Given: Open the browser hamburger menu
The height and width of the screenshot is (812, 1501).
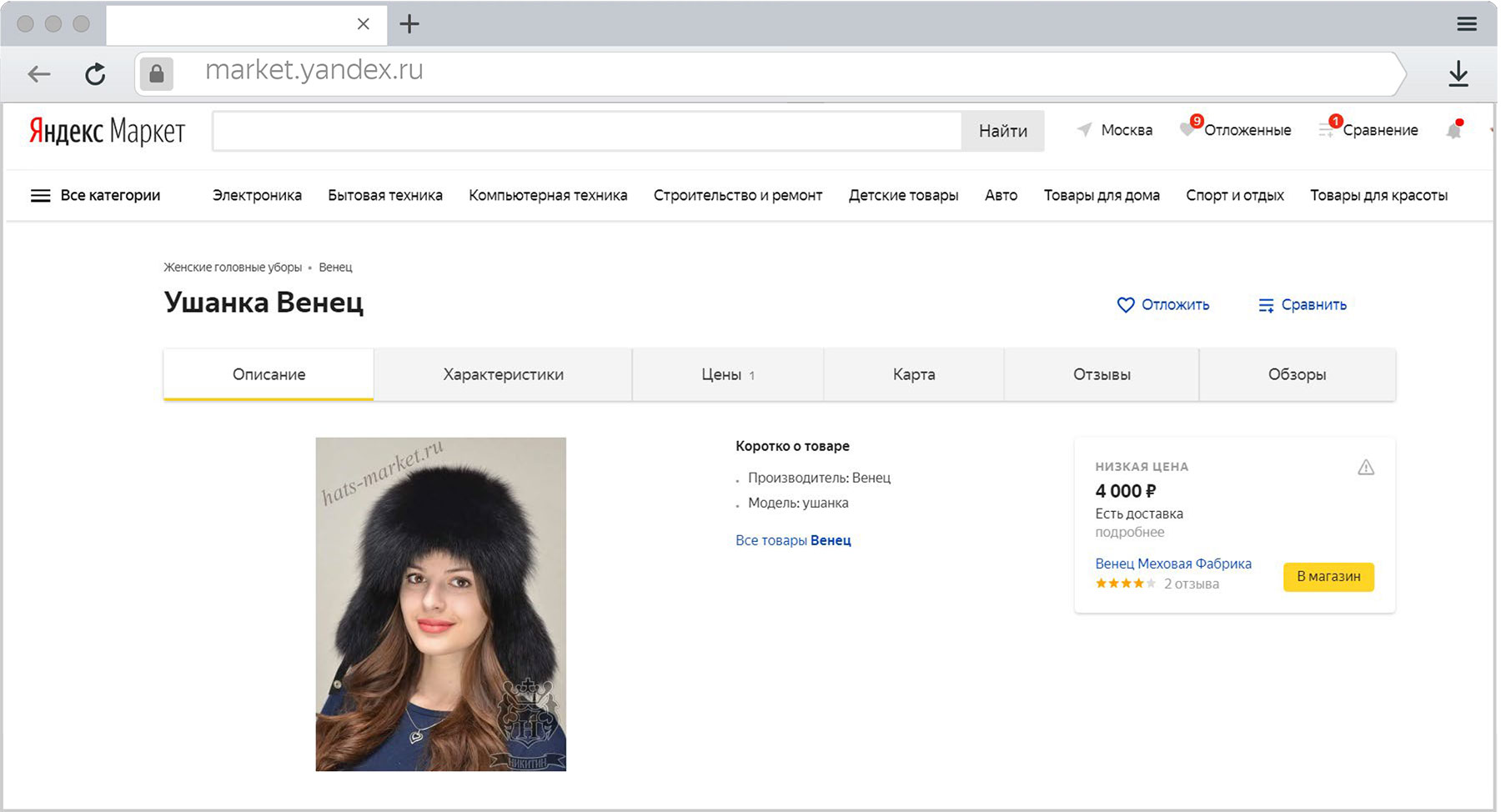Looking at the screenshot, I should tap(1467, 23).
